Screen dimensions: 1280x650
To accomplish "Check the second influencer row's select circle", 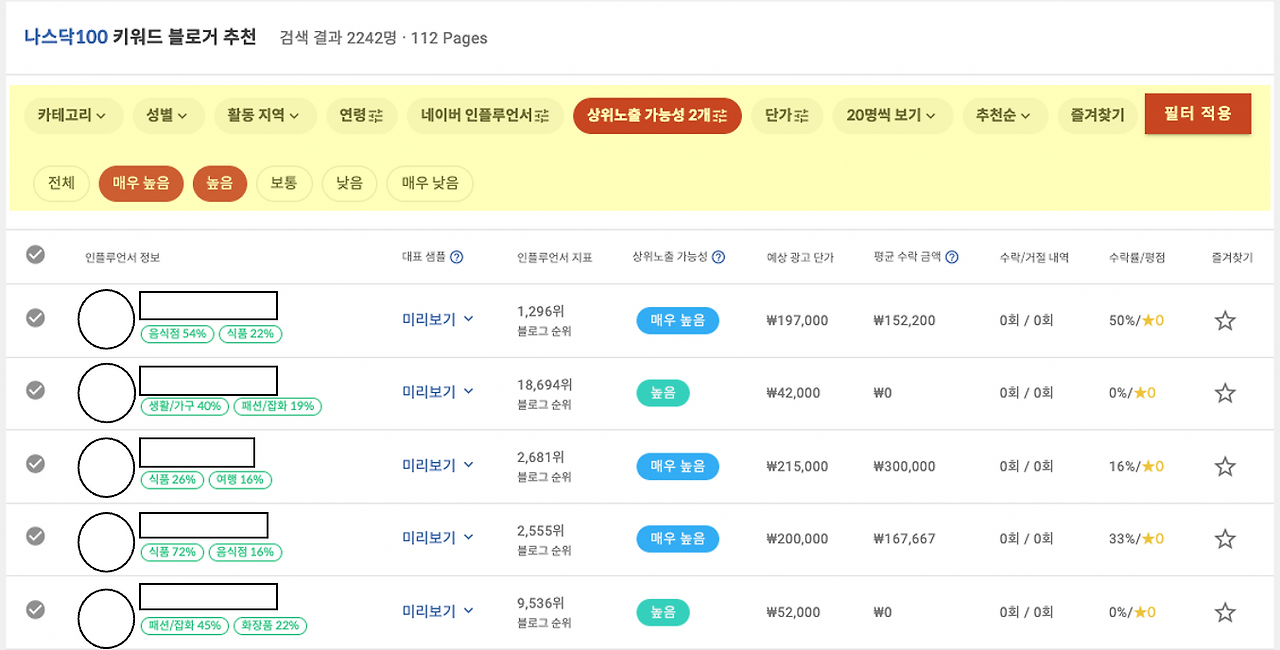I will [x=35, y=392].
